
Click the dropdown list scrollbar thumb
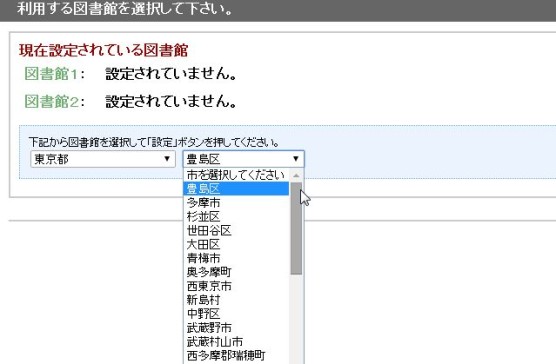click(296, 229)
